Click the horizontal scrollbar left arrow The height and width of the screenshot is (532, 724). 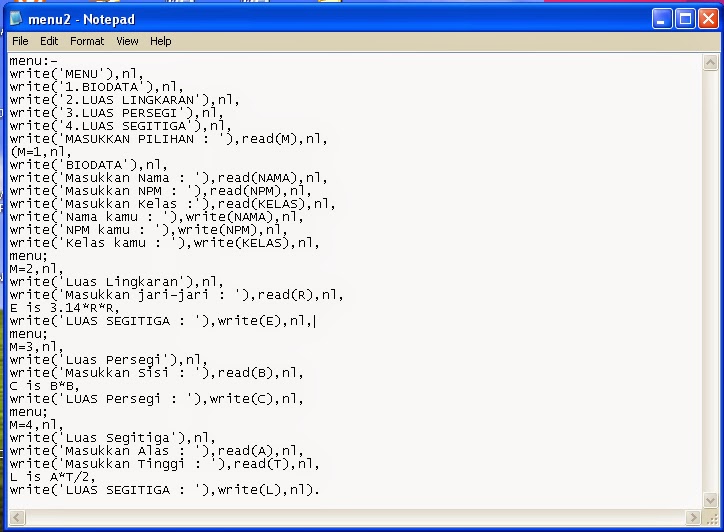tap(17, 517)
